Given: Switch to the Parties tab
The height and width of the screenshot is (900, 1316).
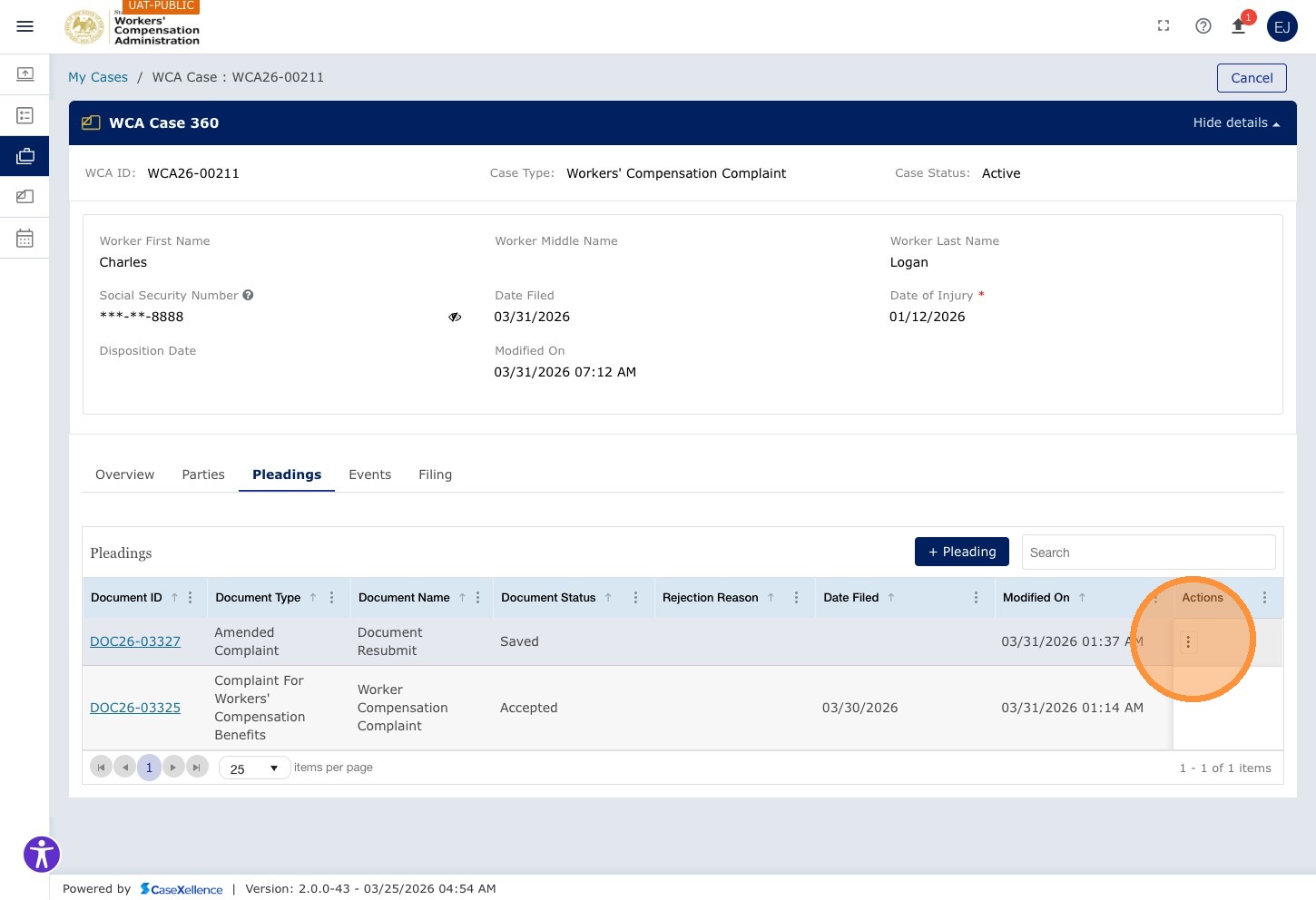Looking at the screenshot, I should tap(203, 474).
